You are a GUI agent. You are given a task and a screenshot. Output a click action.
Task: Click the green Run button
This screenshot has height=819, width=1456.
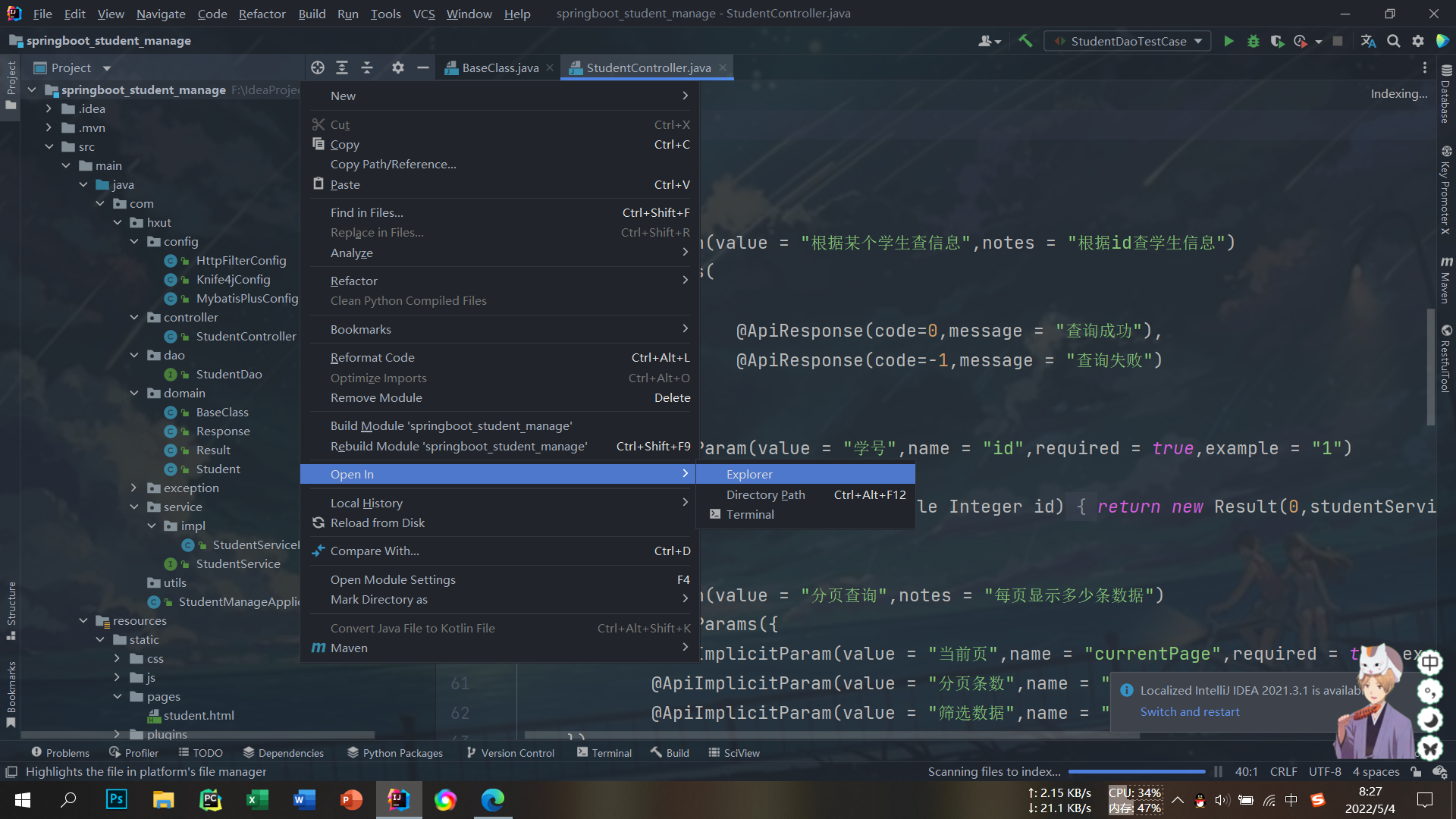pos(1228,41)
